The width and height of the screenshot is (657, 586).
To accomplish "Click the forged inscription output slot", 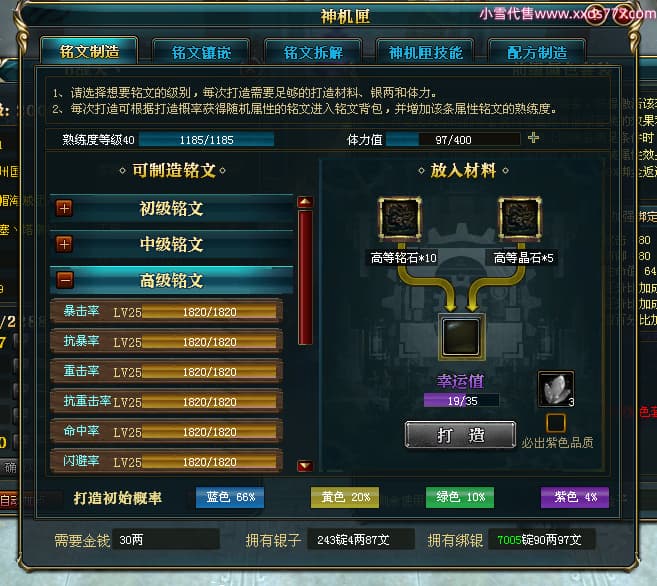I will 462,337.
